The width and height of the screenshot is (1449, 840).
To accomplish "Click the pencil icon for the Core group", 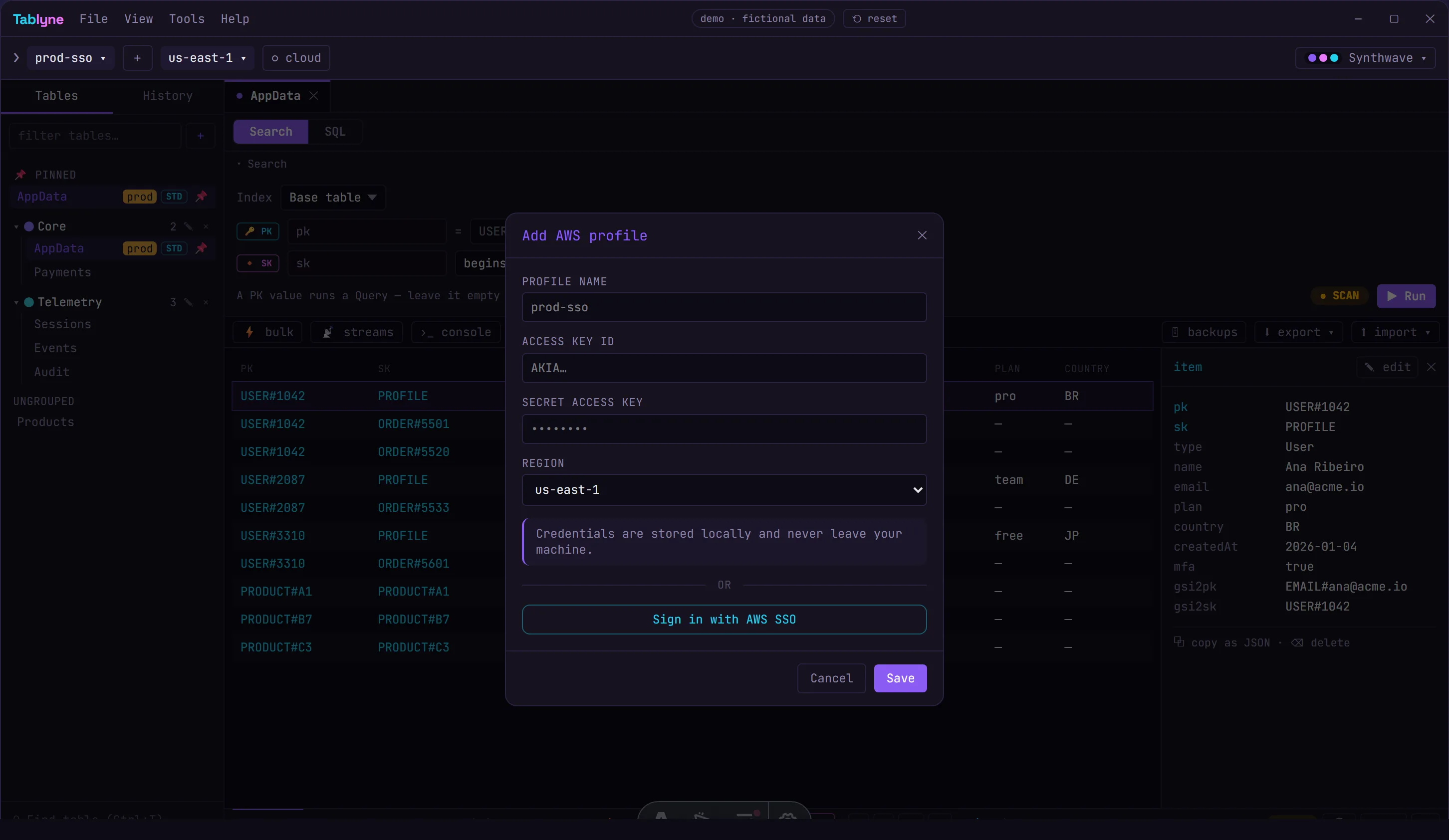I will click(188, 226).
